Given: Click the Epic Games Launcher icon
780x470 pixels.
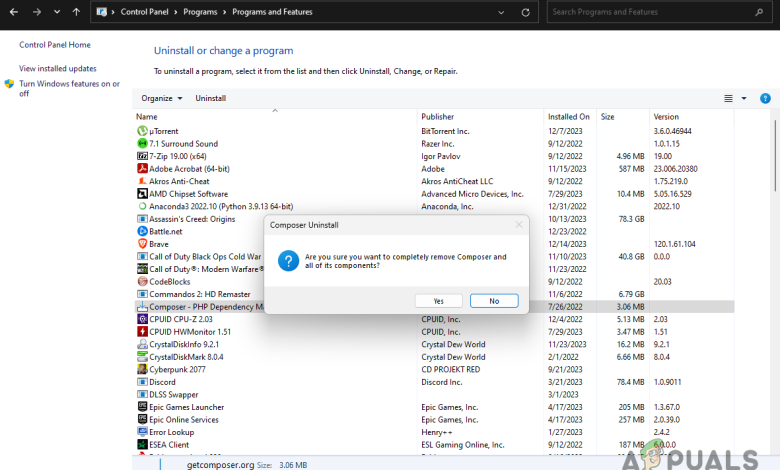Looking at the screenshot, I should pyautogui.click(x=142, y=407).
